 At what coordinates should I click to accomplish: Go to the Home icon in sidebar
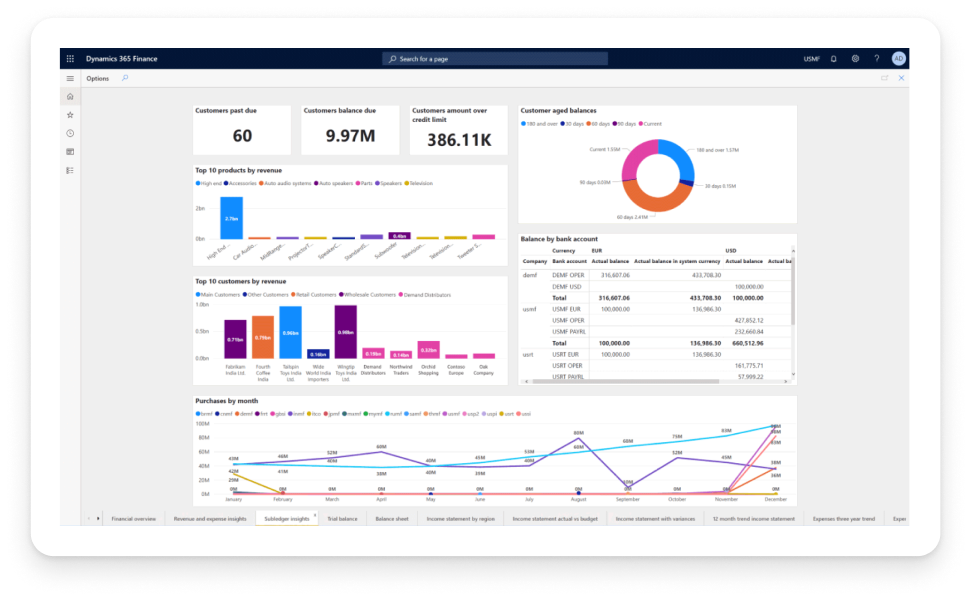click(x=70, y=96)
